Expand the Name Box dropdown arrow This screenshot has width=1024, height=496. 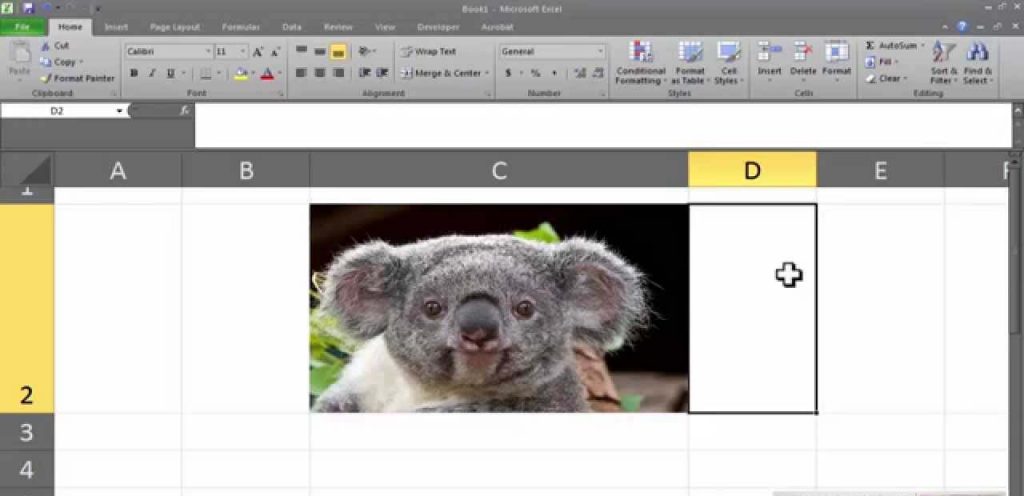point(119,111)
